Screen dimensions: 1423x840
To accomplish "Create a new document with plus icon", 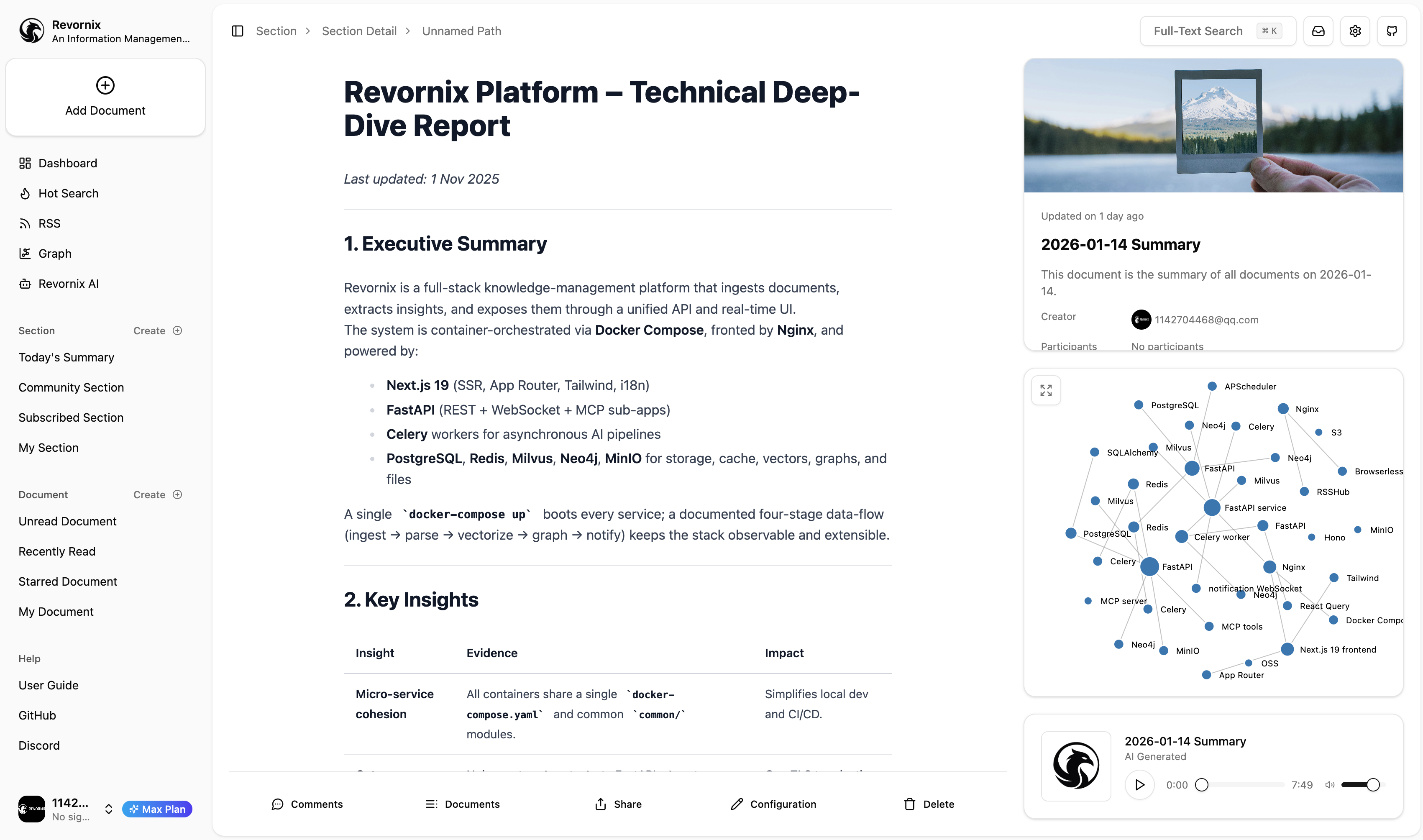I will [x=177, y=495].
